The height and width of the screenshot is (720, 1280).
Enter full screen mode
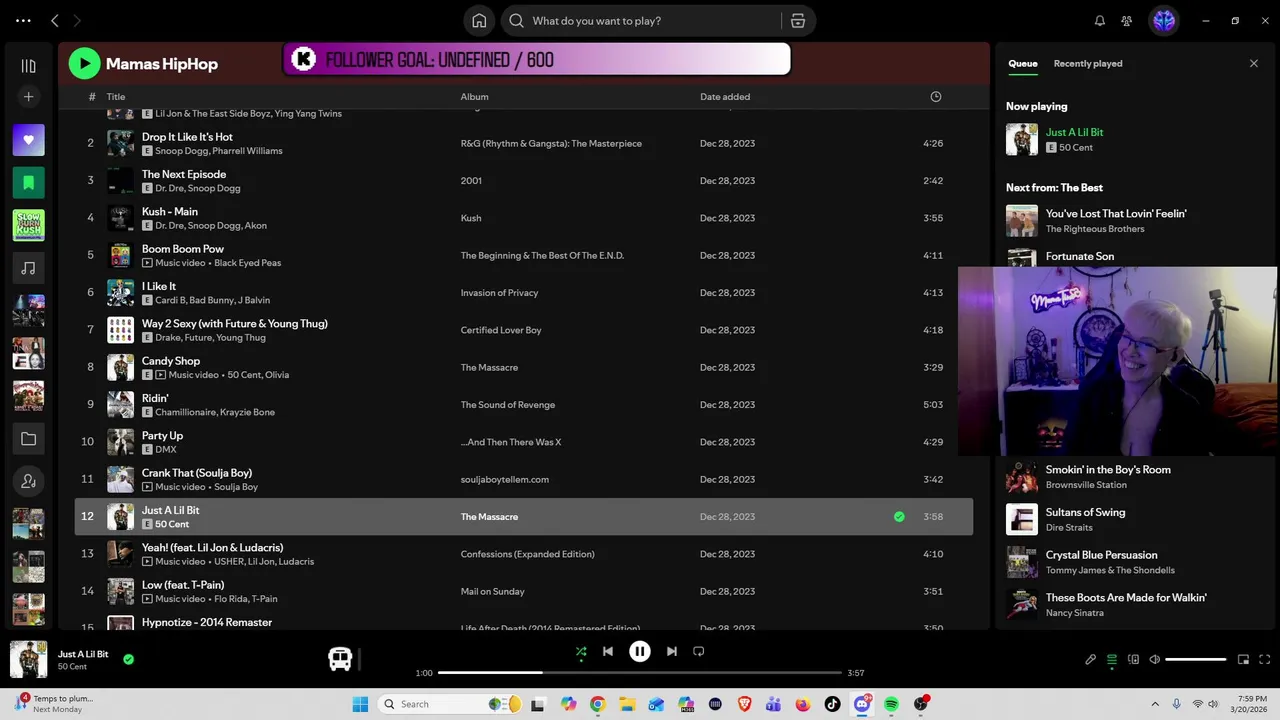pyautogui.click(x=1265, y=660)
